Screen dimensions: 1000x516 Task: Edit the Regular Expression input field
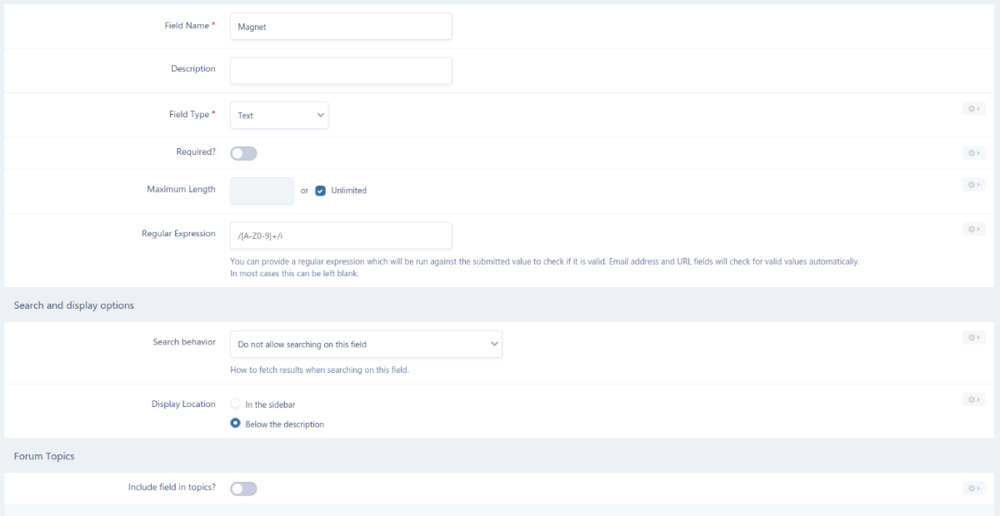341,235
